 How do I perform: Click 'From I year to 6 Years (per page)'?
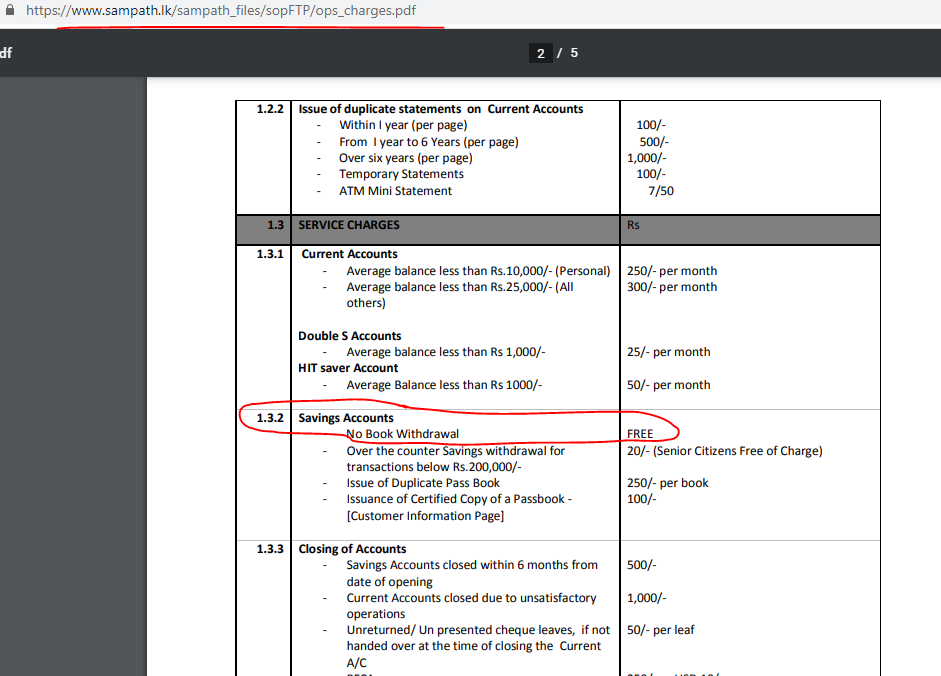point(428,142)
